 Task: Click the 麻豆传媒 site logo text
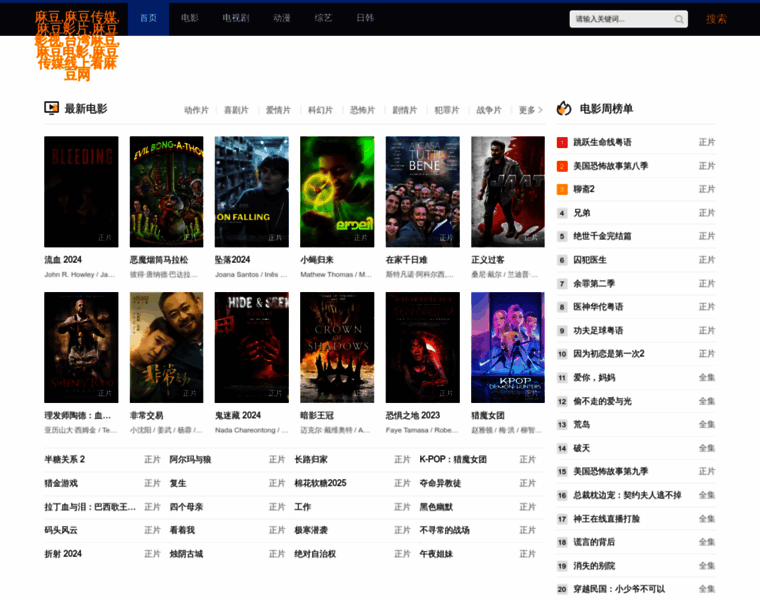tap(77, 45)
